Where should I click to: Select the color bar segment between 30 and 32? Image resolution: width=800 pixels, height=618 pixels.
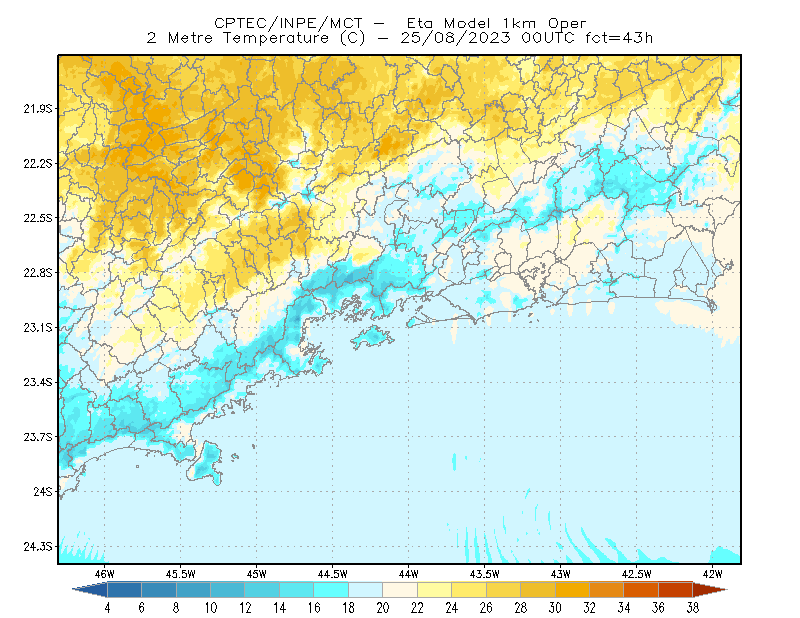572,590
